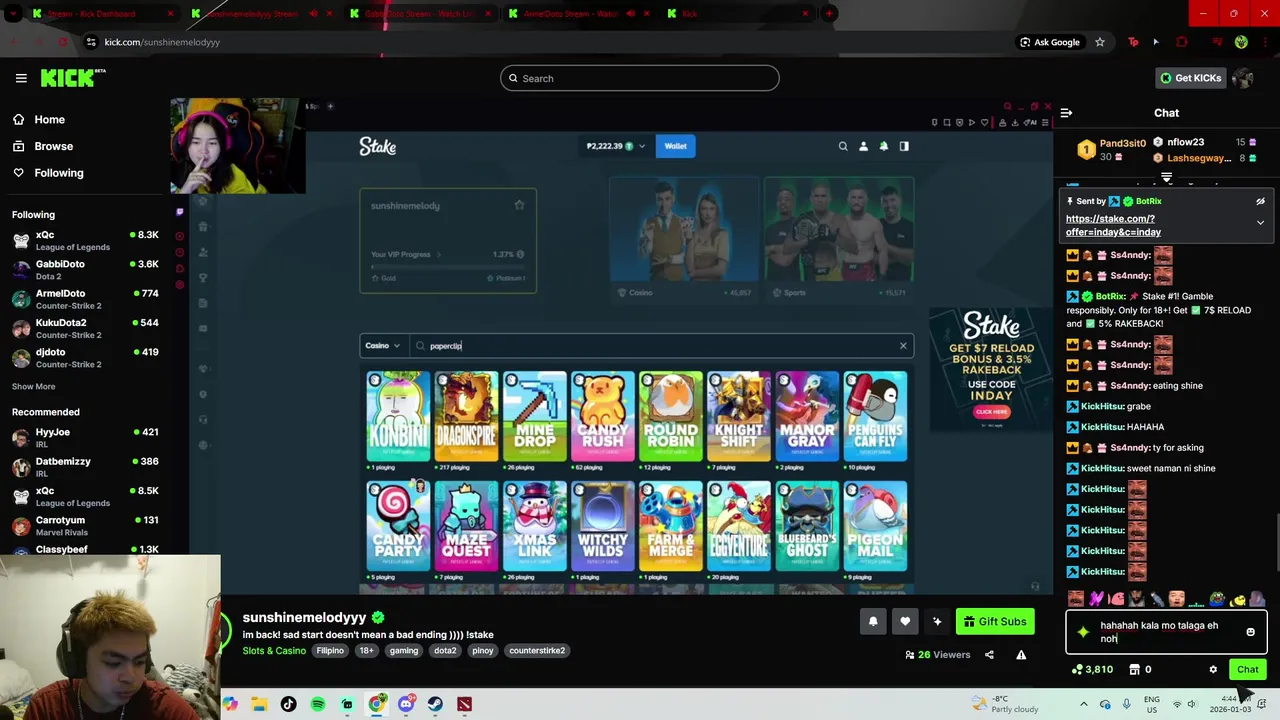Viewport: 1280px width, 720px height.
Task: Bookmark page with the star icon
Action: coord(1100,42)
